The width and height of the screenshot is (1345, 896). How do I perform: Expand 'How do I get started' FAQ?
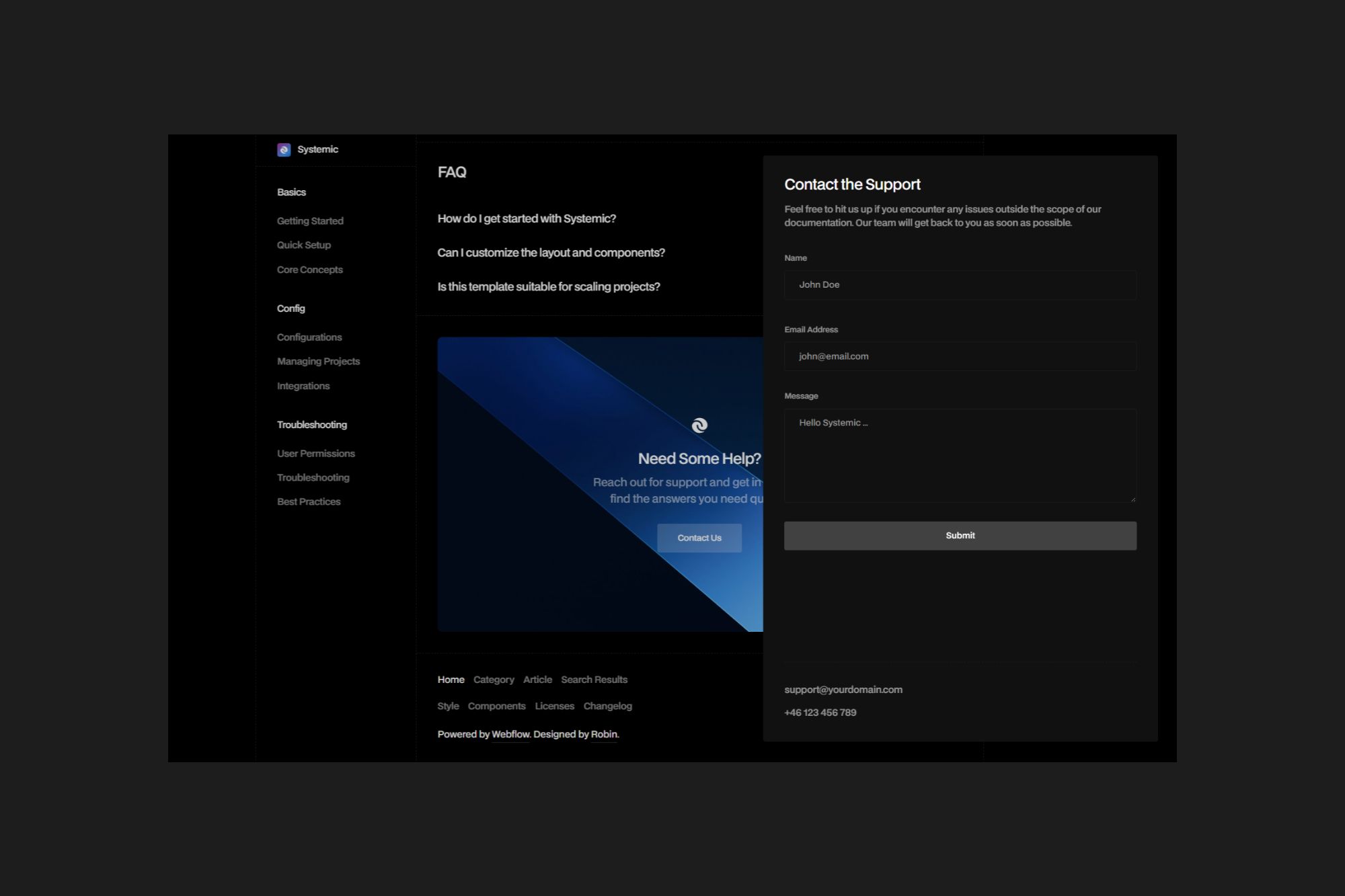pyautogui.click(x=527, y=218)
